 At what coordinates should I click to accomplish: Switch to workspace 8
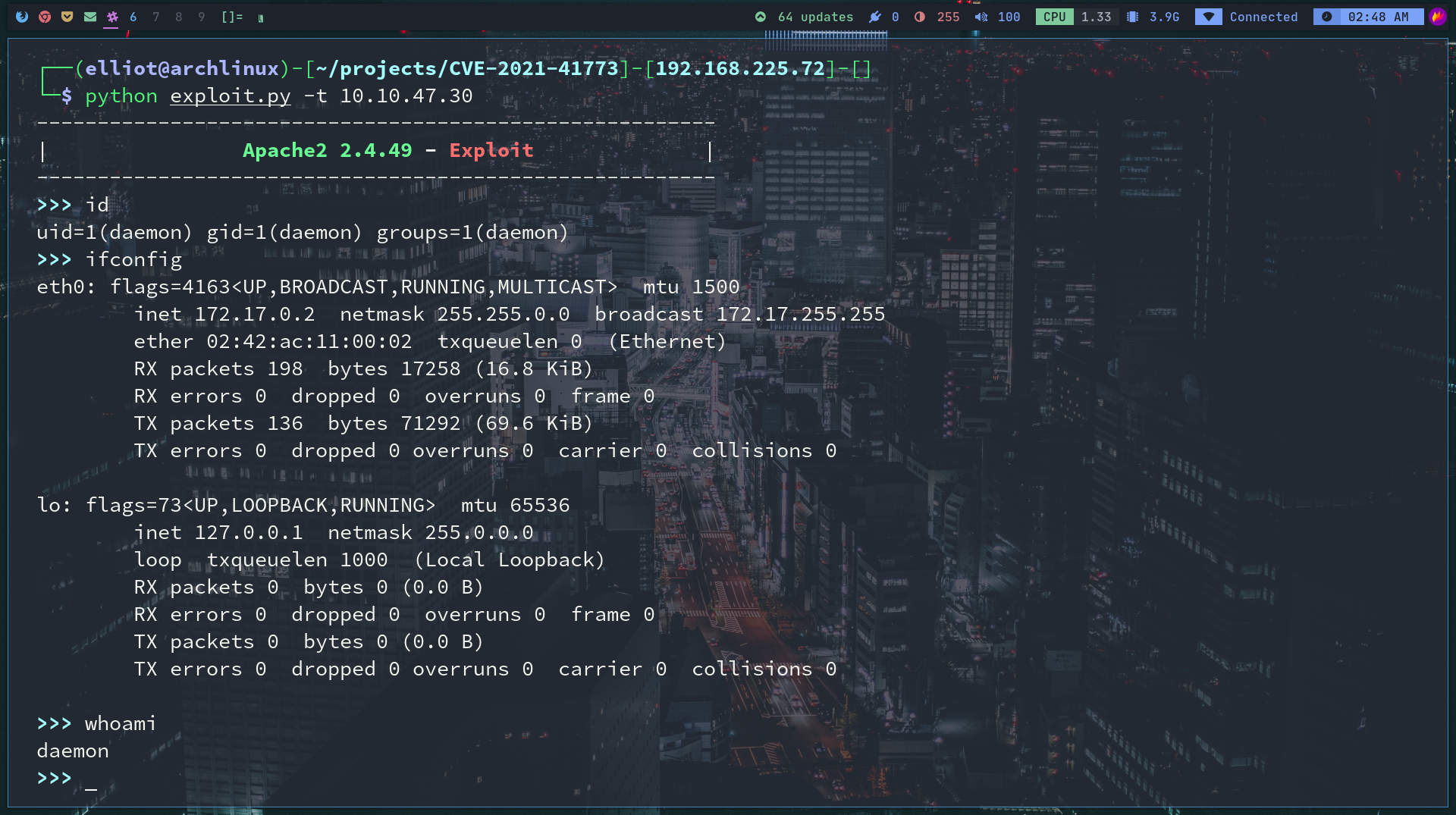tap(179, 17)
